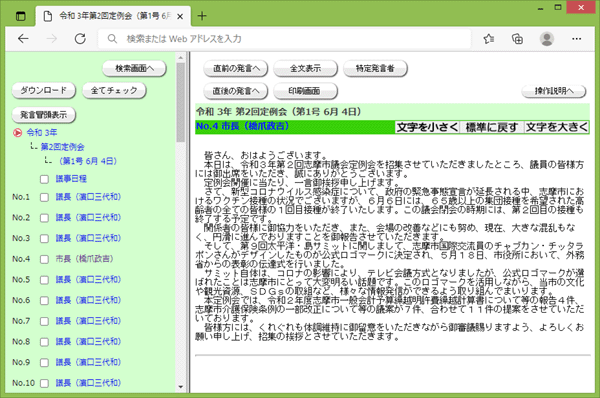Check the No.1 議長 checkbox
The width and height of the screenshot is (600, 398).
coord(44,197)
